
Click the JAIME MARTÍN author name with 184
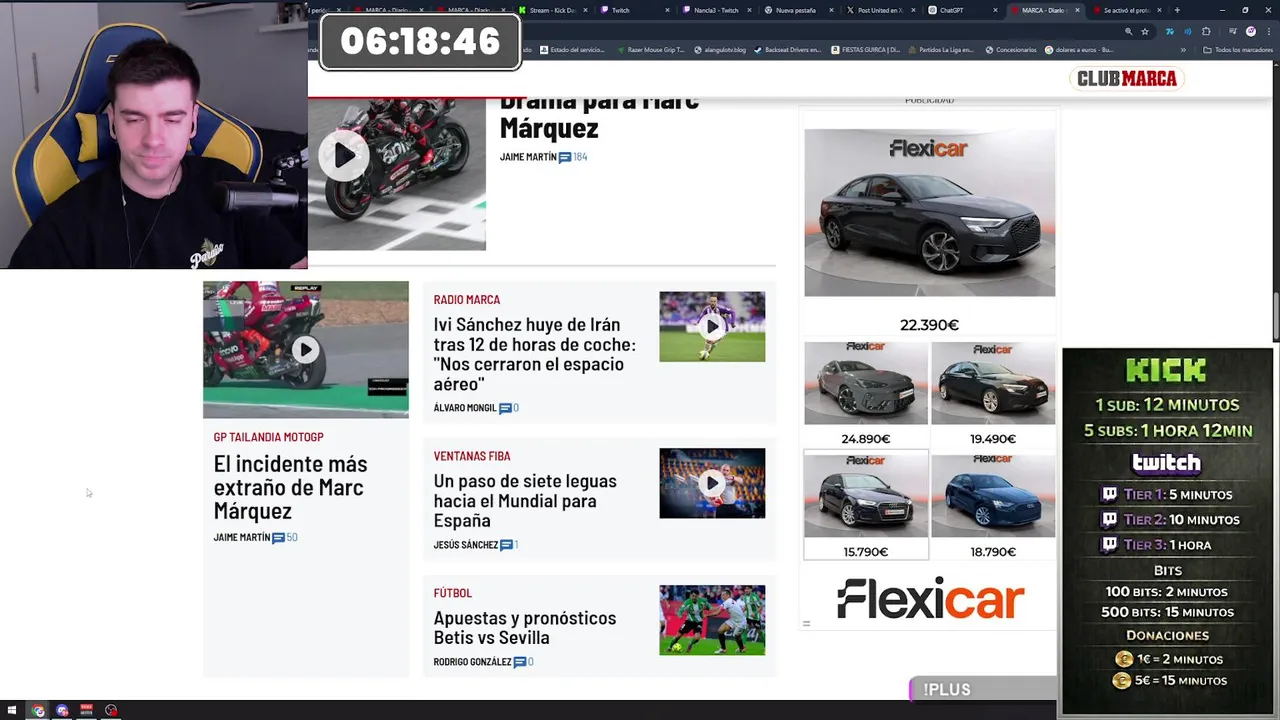(x=528, y=157)
